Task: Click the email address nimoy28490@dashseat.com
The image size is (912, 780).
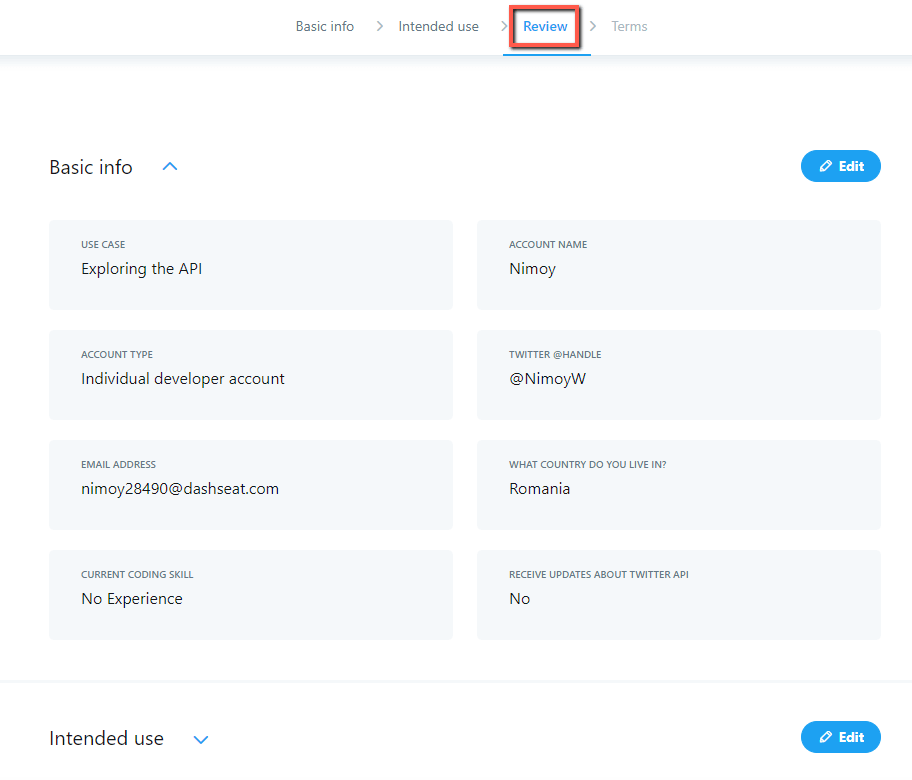Action: [x=180, y=489]
